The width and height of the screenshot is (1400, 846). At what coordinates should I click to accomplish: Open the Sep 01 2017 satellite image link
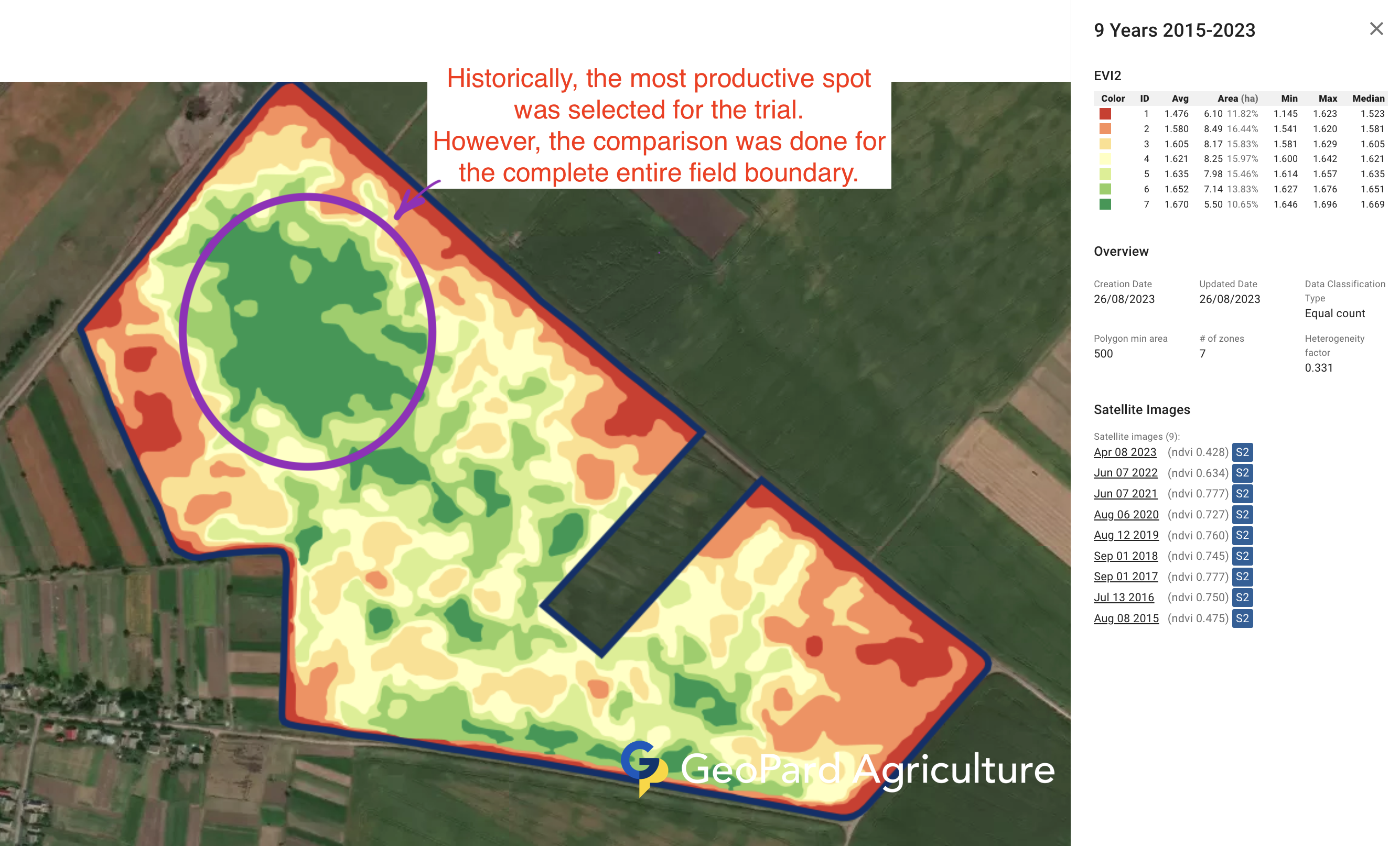click(x=1125, y=577)
